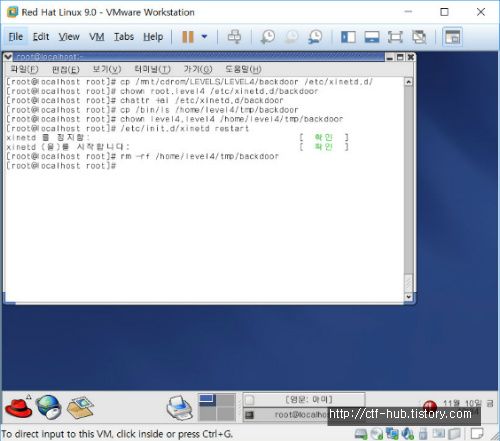Click the network adapter status icon
This screenshot has width=500, height=441.
(392, 434)
